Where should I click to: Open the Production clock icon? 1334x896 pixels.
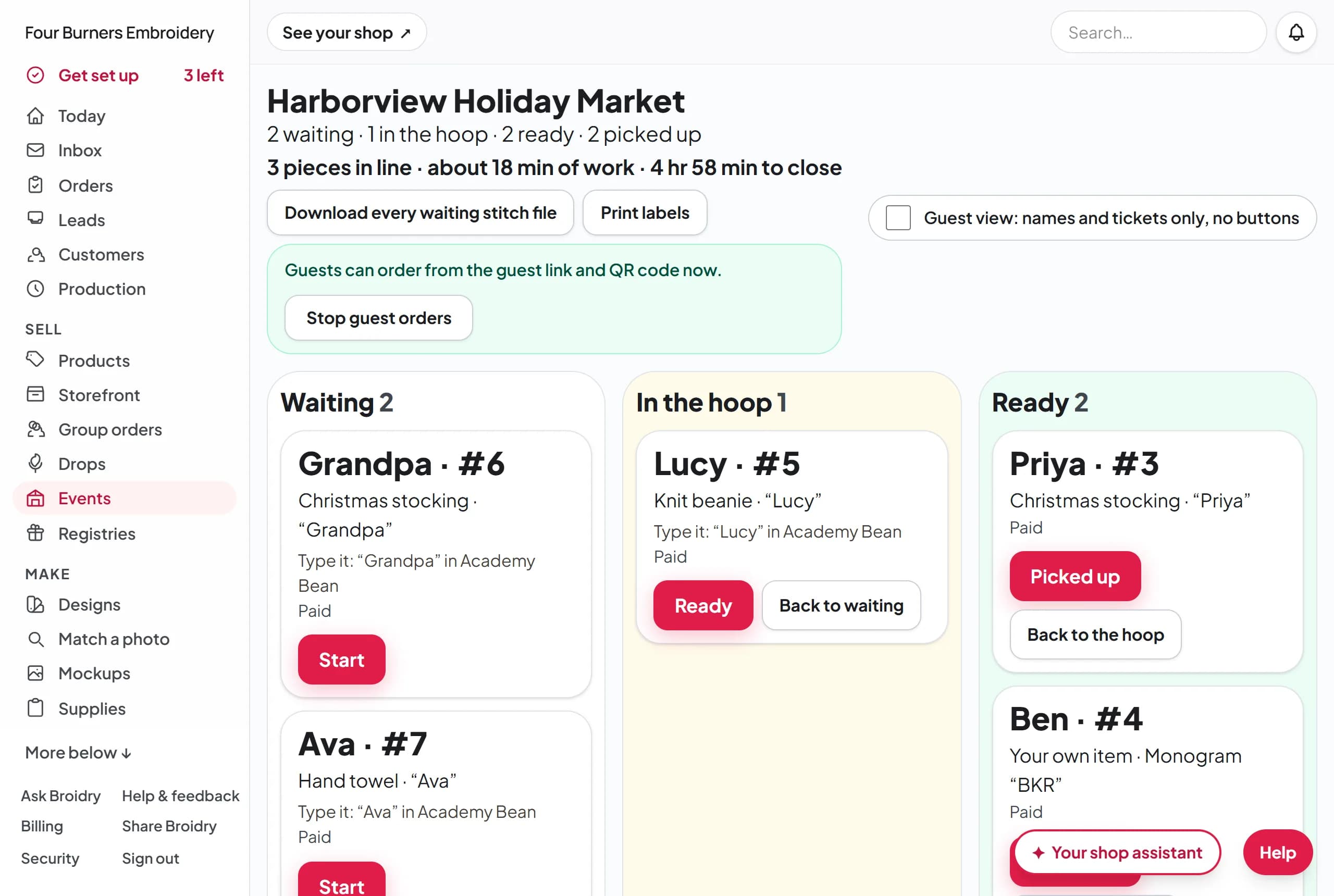[x=35, y=289]
